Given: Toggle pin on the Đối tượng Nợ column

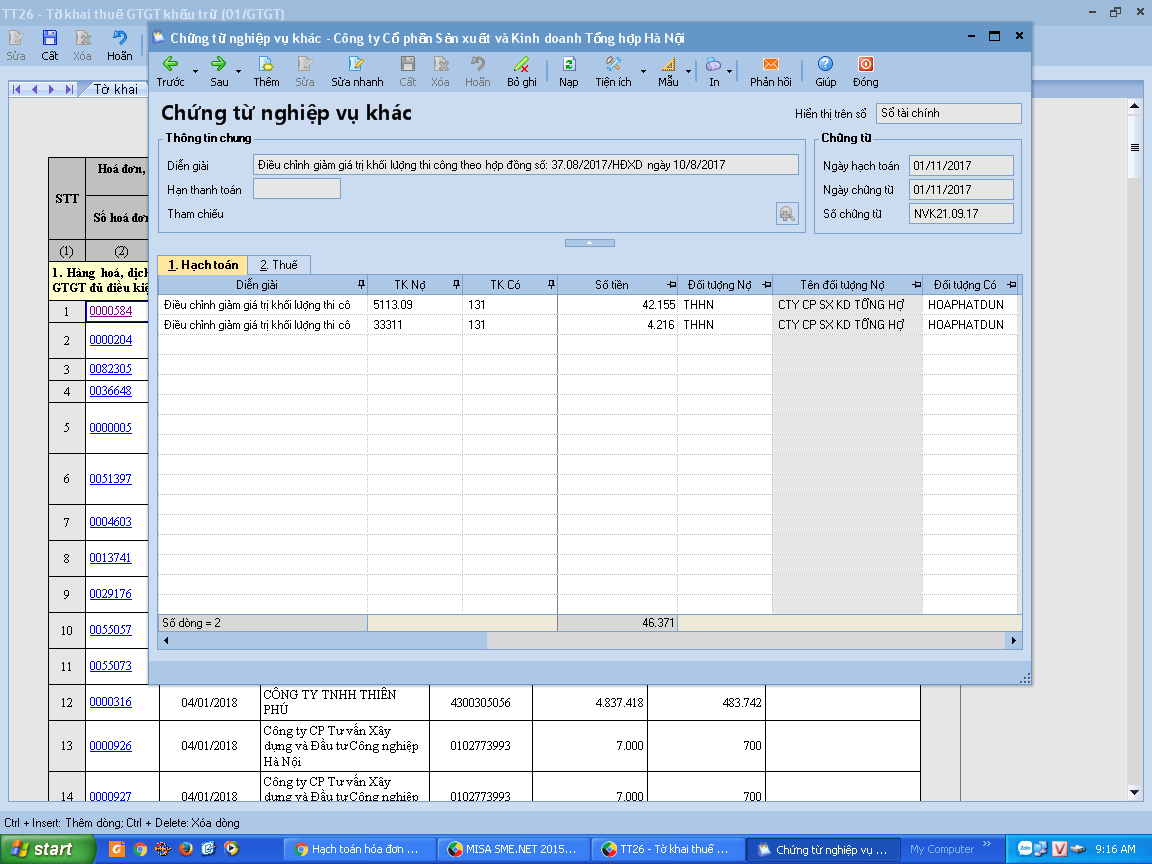Looking at the screenshot, I should point(766,284).
